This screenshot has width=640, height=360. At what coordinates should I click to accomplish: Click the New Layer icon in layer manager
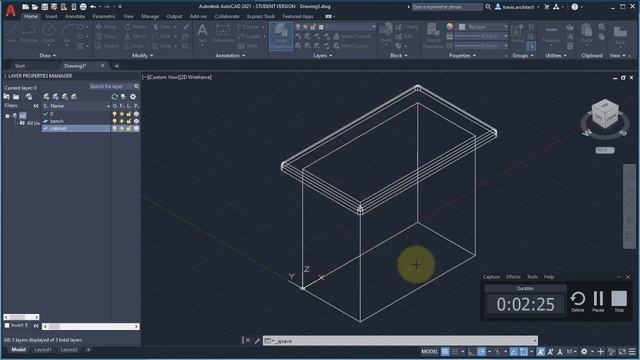[46, 97]
